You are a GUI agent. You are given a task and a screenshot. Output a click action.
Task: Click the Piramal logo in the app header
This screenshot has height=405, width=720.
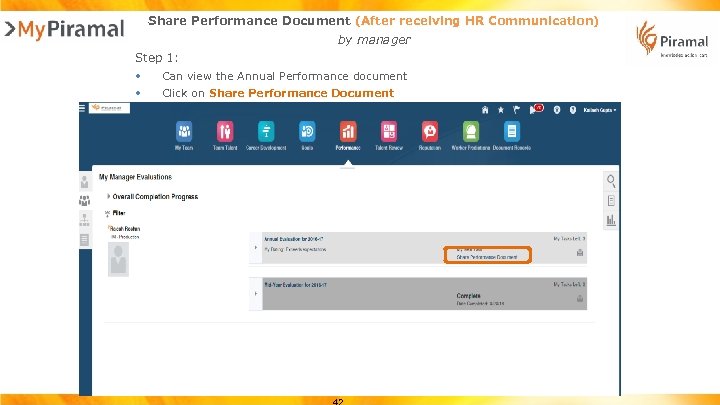tap(109, 108)
